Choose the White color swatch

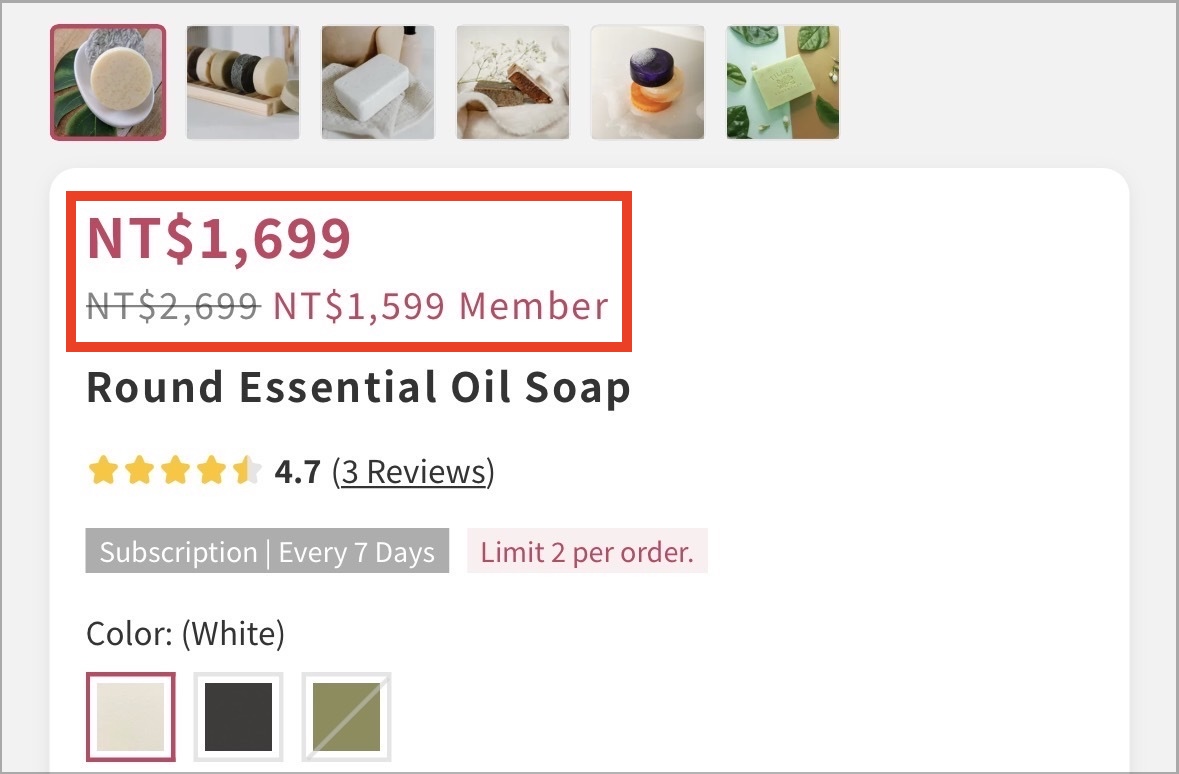(131, 717)
